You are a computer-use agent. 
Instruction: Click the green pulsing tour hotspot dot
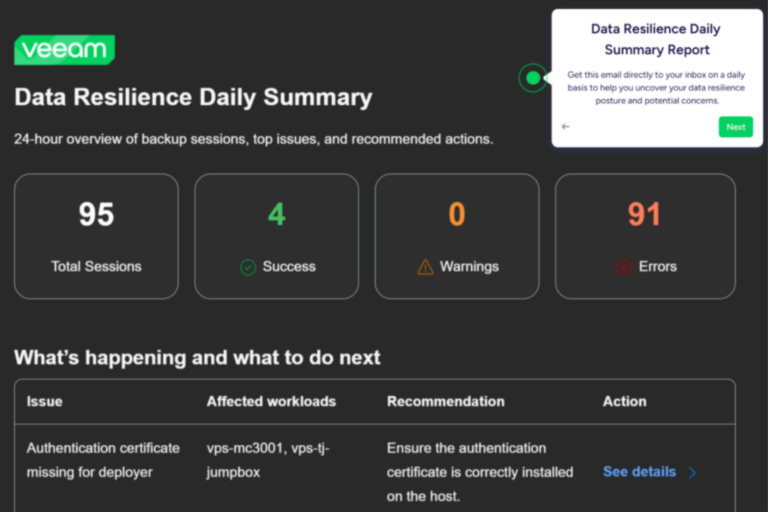coord(533,78)
